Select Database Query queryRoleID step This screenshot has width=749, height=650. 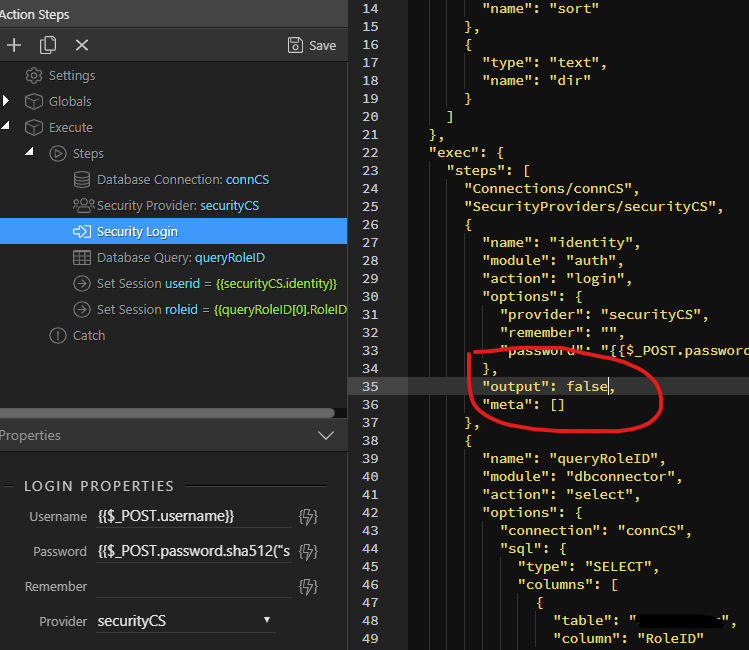[x=181, y=257]
